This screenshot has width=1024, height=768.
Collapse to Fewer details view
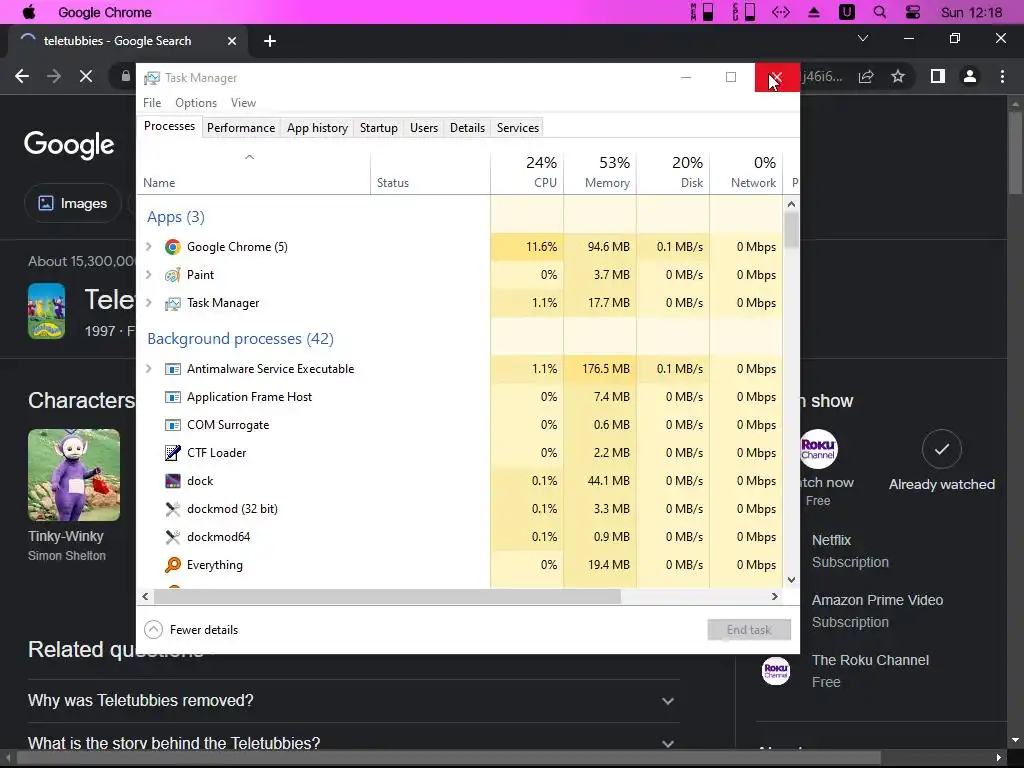191,630
